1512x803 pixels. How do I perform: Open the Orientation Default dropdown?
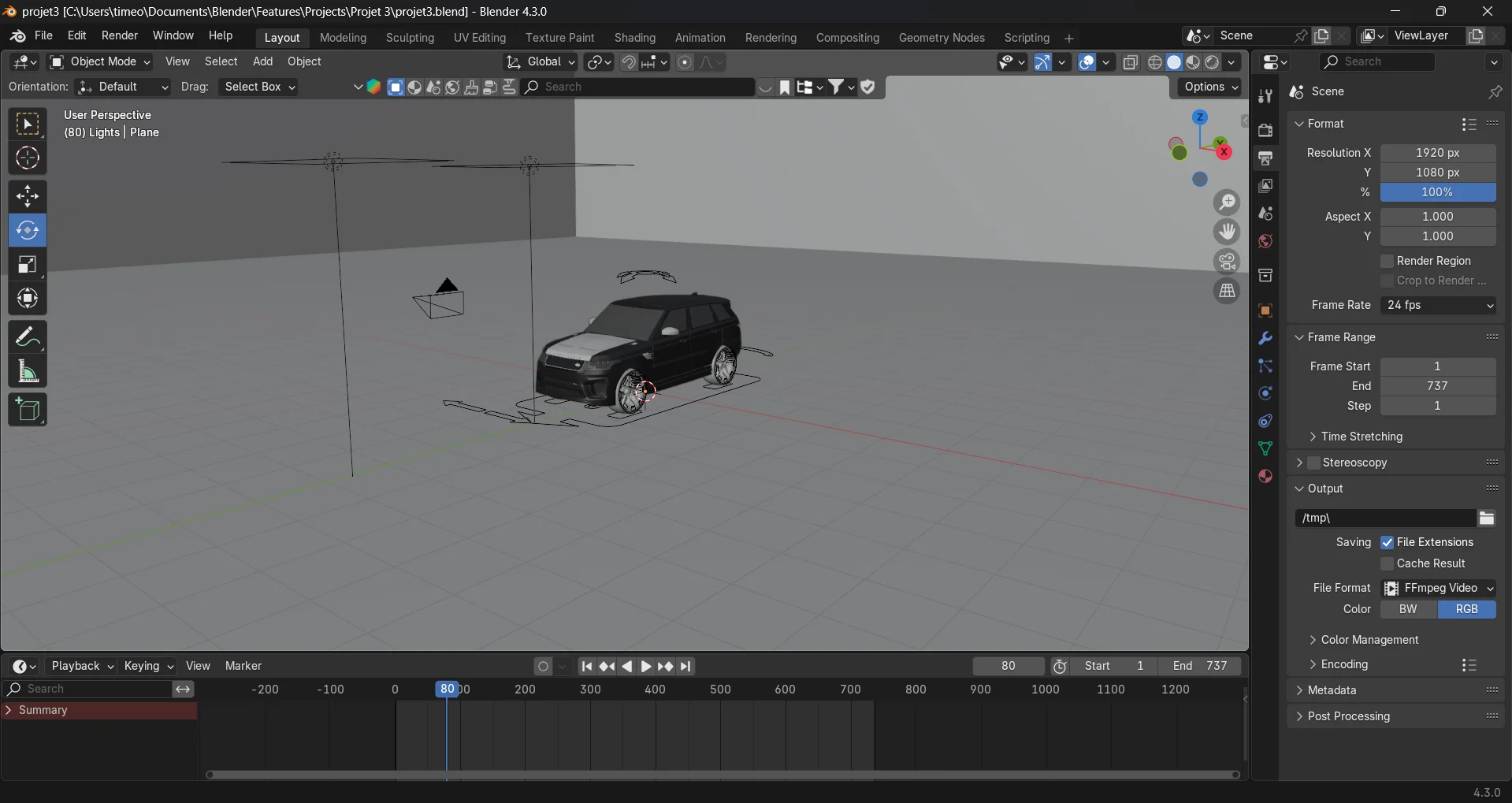click(x=123, y=87)
